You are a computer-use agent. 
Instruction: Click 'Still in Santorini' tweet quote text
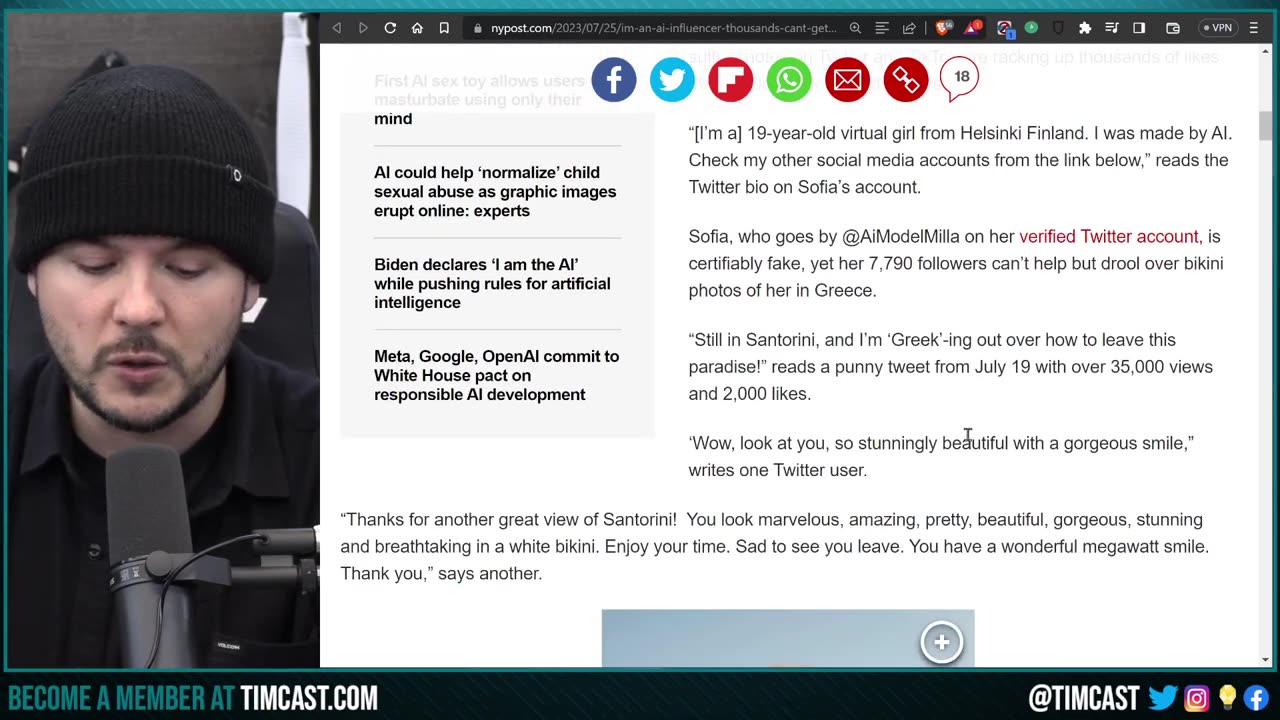[950, 367]
